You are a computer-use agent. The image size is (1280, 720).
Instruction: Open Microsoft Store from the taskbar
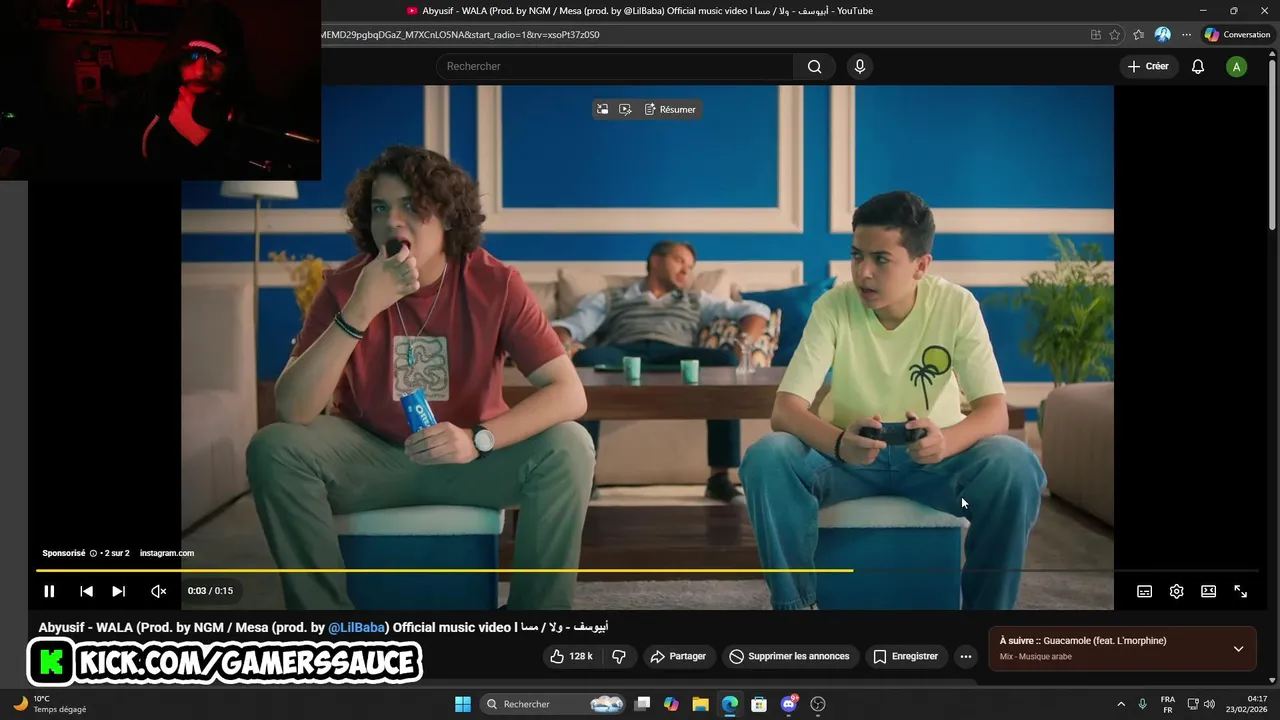(x=759, y=704)
